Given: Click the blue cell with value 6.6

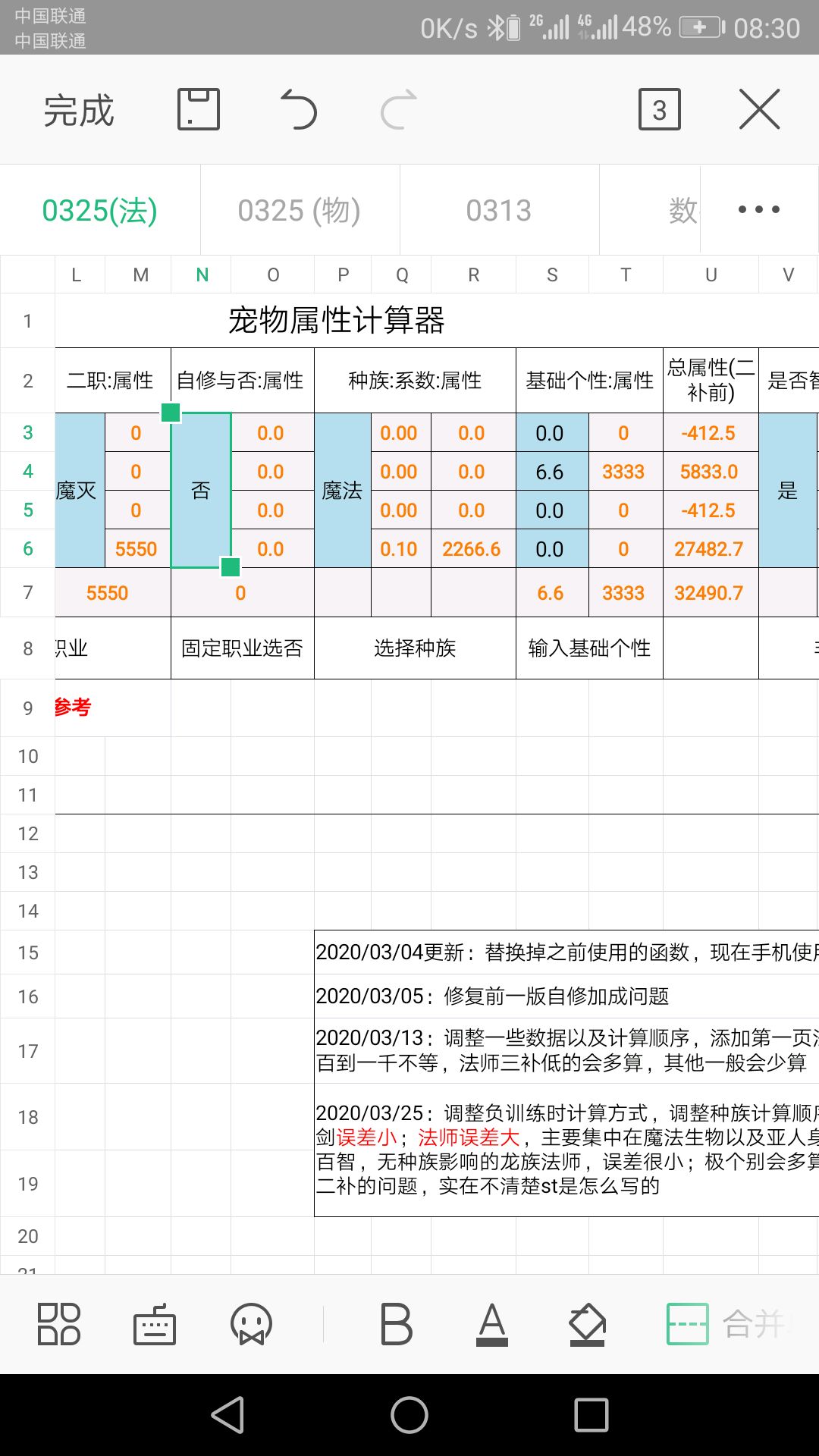Looking at the screenshot, I should point(552,472).
